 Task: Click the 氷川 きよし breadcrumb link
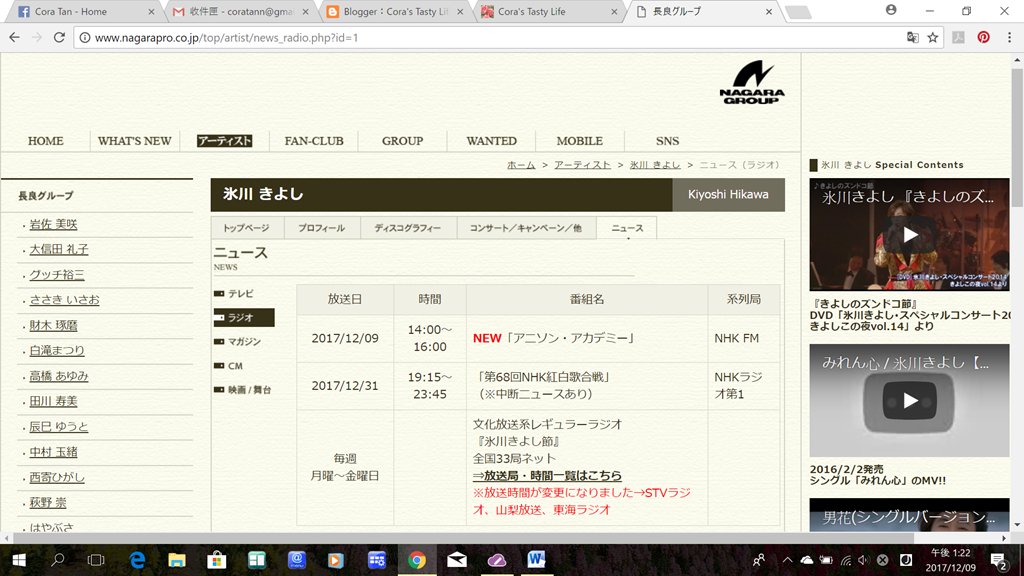click(655, 165)
